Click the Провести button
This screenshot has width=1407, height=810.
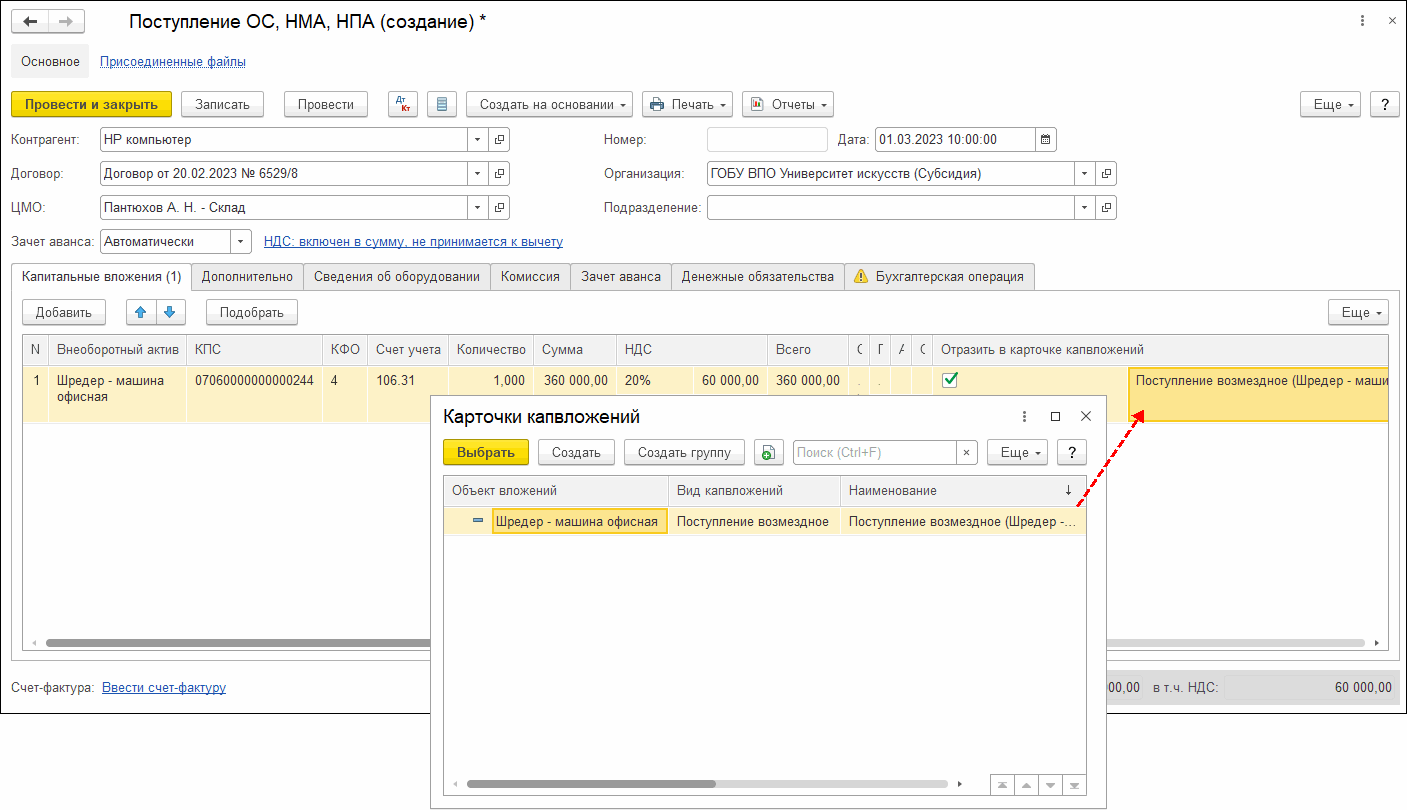coord(326,104)
